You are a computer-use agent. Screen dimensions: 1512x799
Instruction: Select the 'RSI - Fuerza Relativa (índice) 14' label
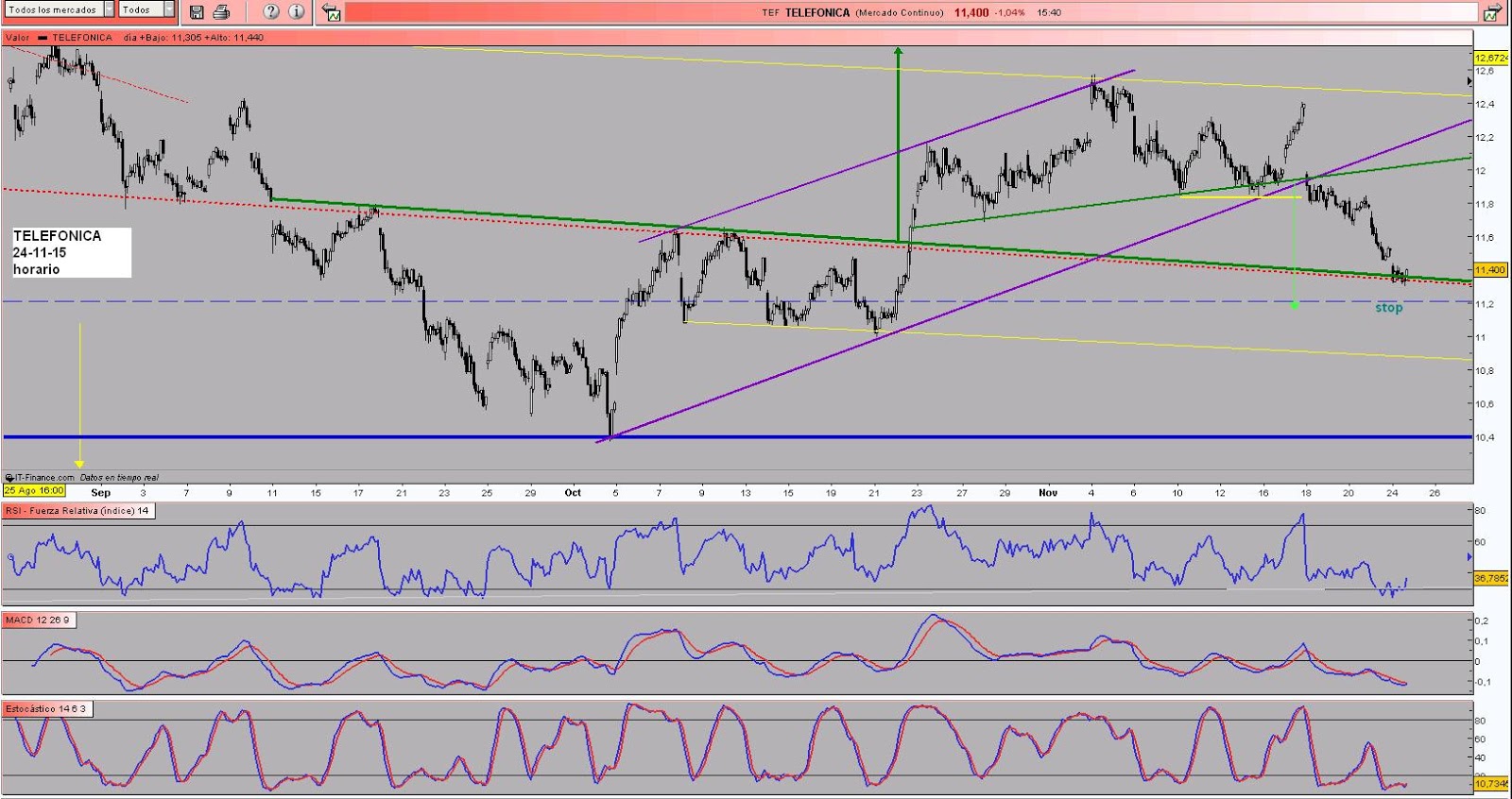(x=78, y=511)
